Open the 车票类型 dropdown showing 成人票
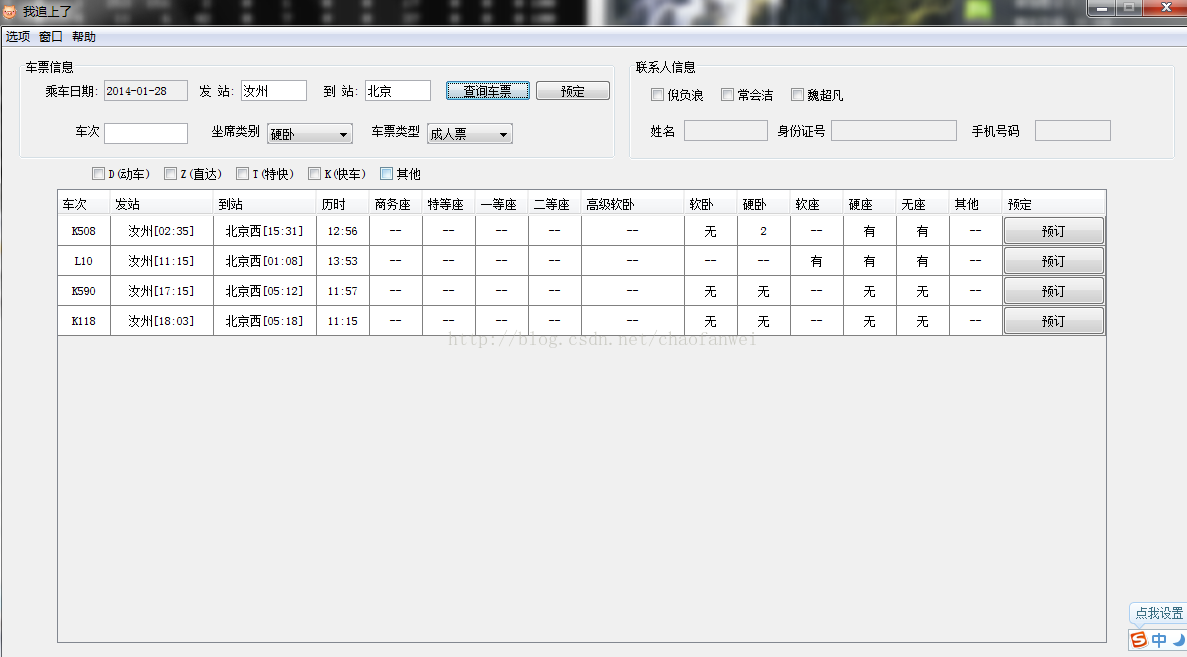1187x657 pixels. tap(469, 134)
